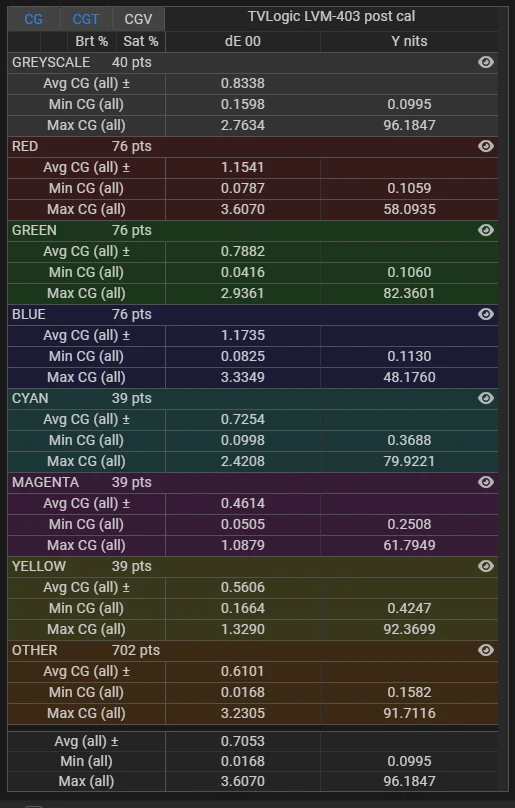515x808 pixels.
Task: Toggle visibility eye for YELLOW group
Action: click(486, 566)
